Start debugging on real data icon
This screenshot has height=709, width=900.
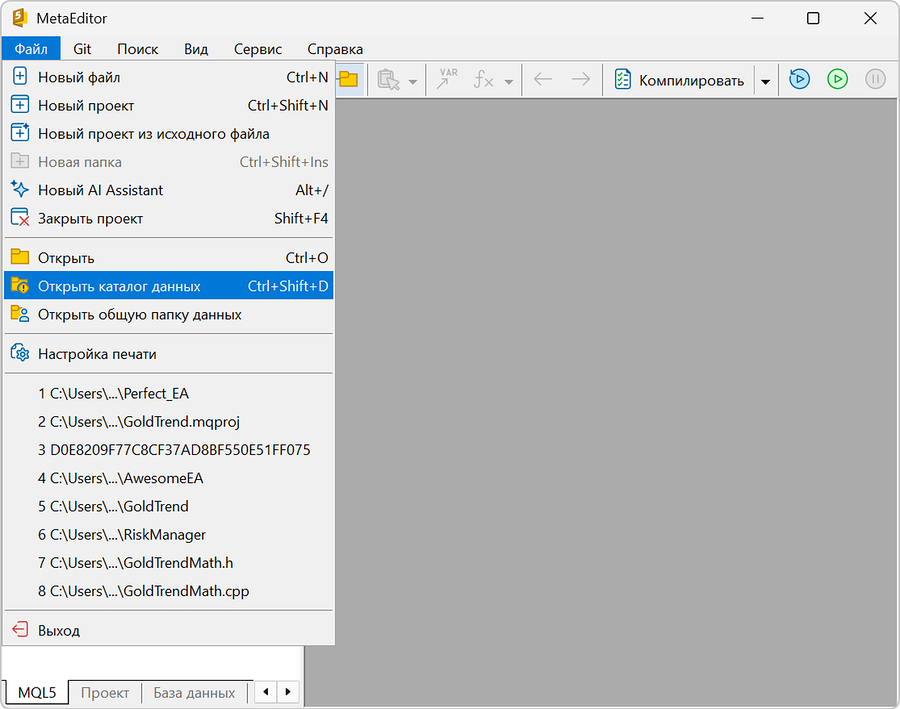click(x=799, y=79)
